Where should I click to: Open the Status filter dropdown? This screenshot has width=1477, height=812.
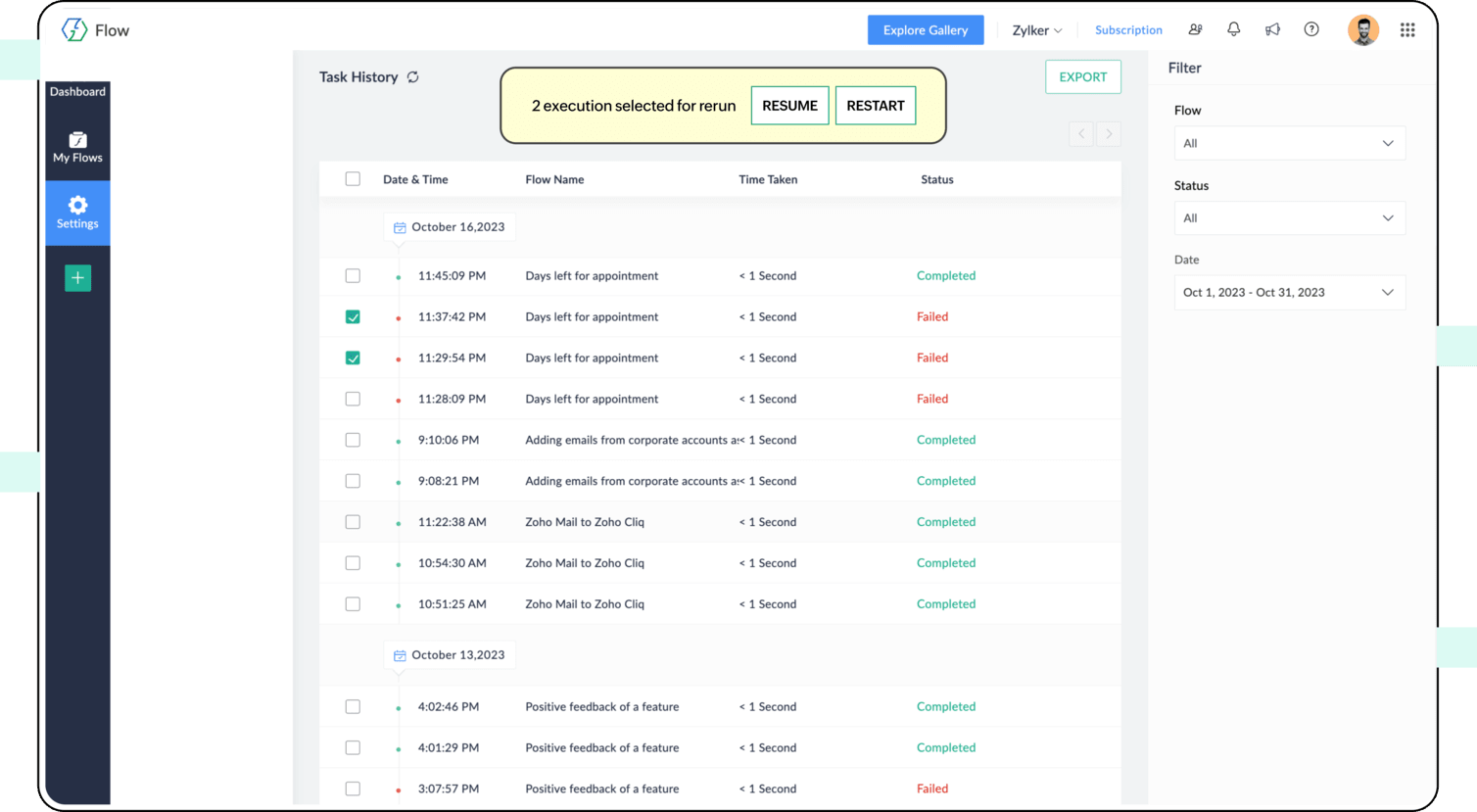pos(1289,218)
